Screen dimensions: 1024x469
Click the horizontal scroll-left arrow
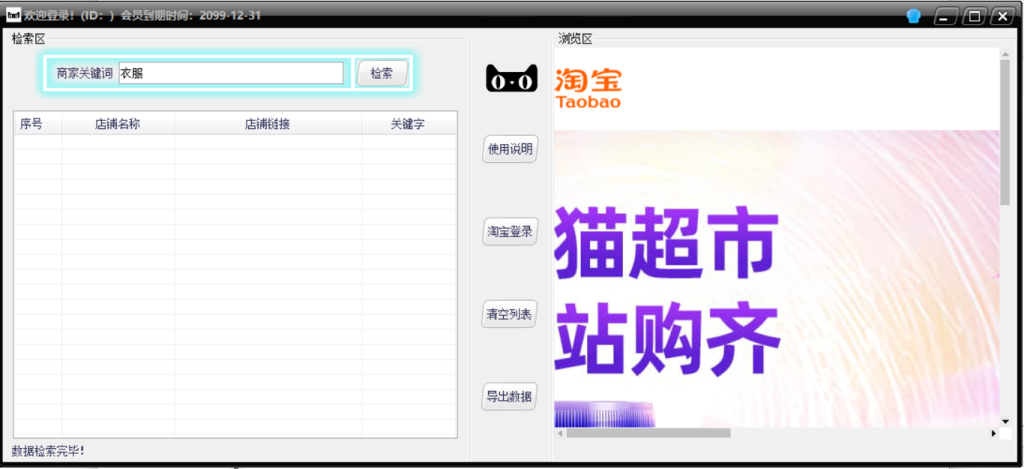[560, 433]
